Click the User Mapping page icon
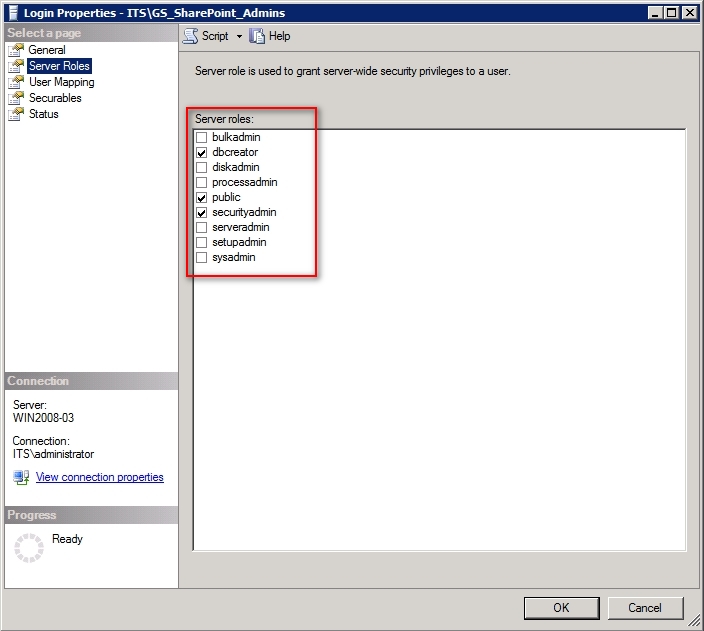The image size is (704, 631). pos(16,82)
